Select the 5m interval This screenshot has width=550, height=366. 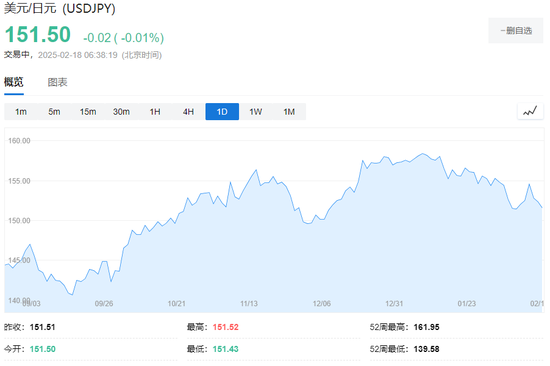[54, 112]
